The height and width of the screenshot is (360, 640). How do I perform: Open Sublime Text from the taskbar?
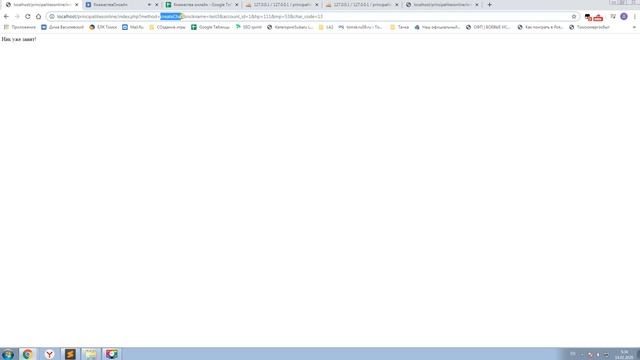pos(70,354)
